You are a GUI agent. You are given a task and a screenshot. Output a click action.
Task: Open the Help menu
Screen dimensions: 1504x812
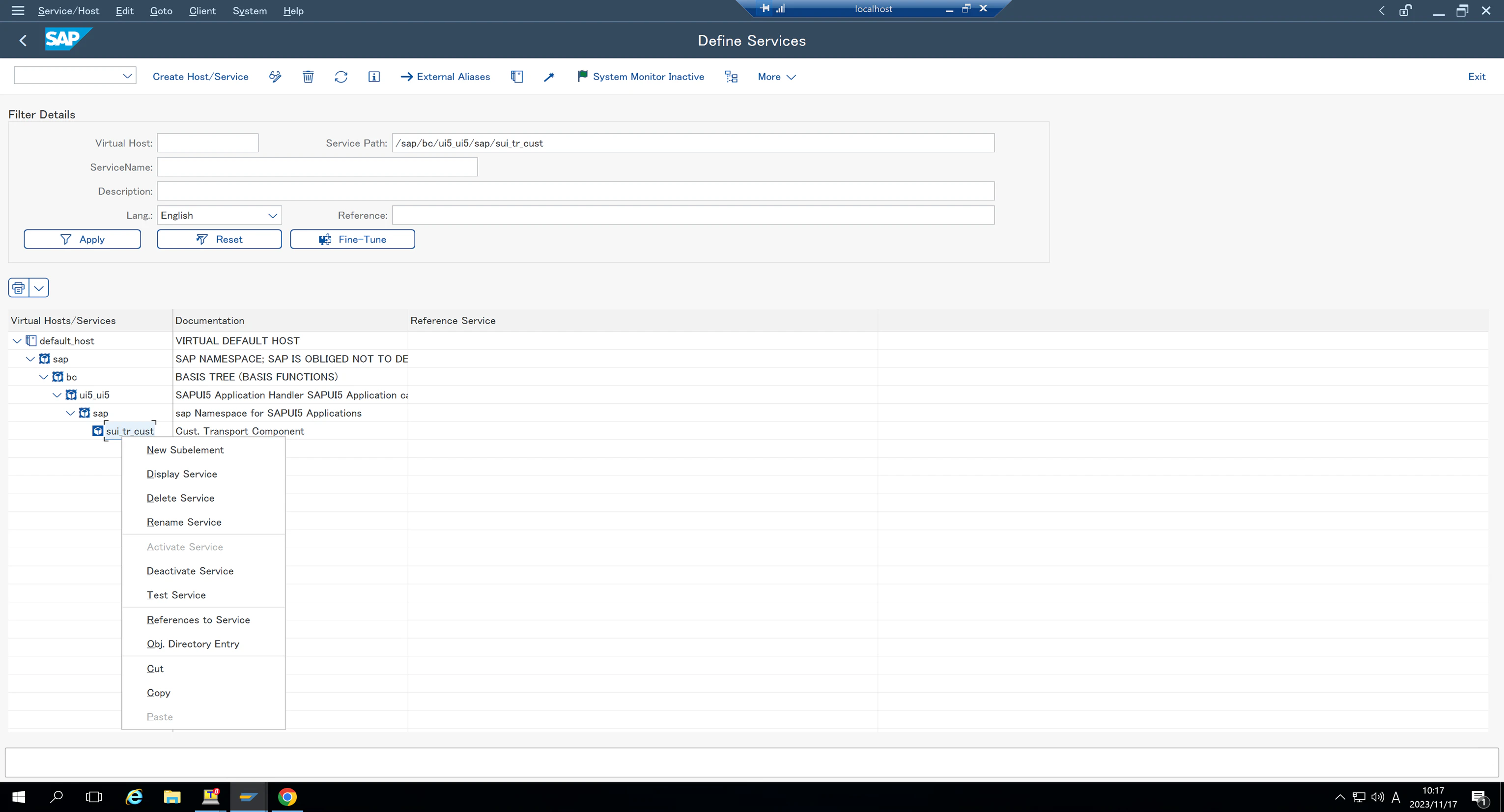pyautogui.click(x=293, y=10)
